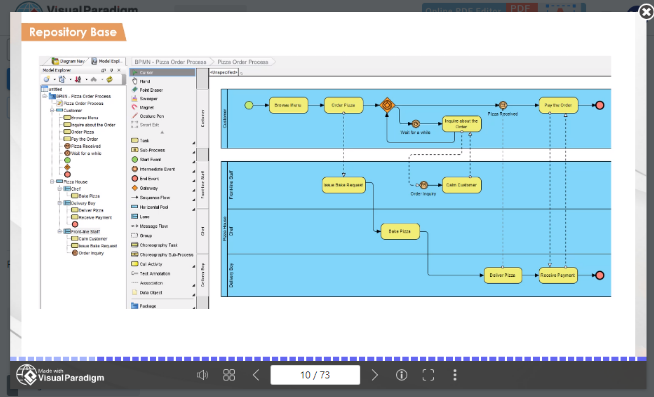This screenshot has width=654, height=397.
Task: Click the Repository Base slide title
Action: 73,32
